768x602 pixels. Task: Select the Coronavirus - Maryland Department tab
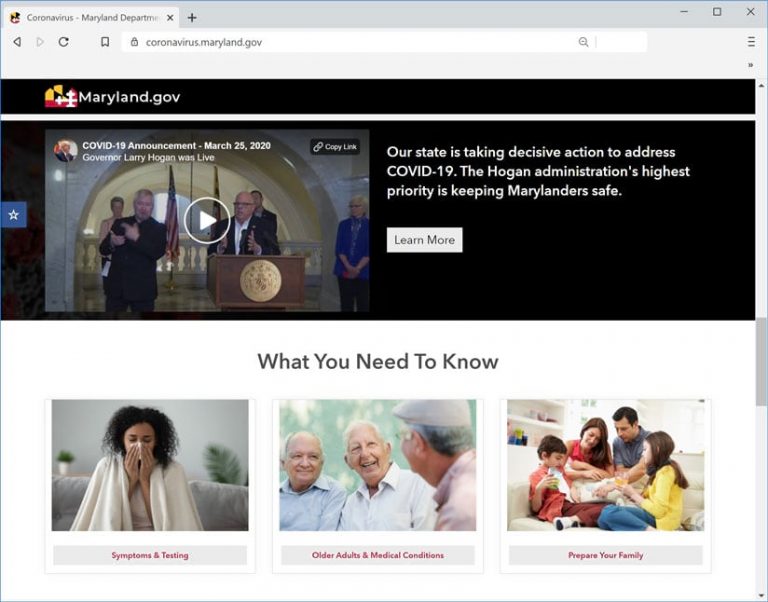pos(92,18)
